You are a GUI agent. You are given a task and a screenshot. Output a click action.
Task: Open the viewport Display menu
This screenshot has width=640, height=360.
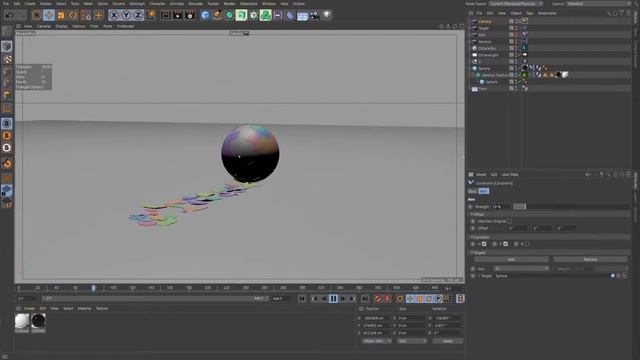(x=62, y=26)
